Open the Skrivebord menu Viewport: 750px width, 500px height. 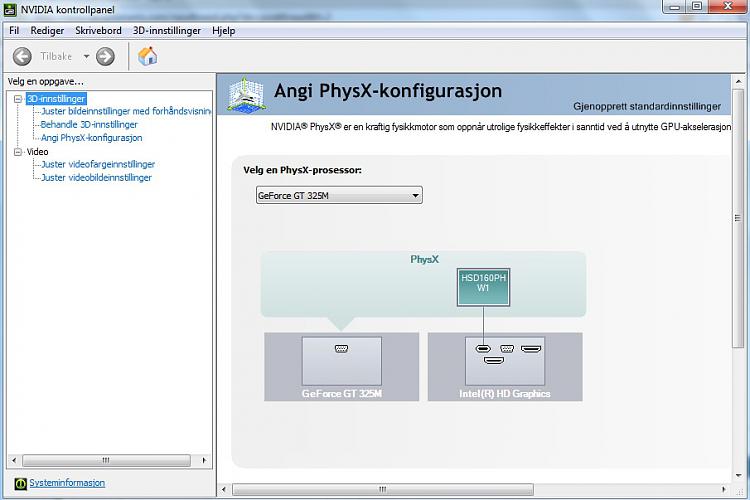click(98, 31)
